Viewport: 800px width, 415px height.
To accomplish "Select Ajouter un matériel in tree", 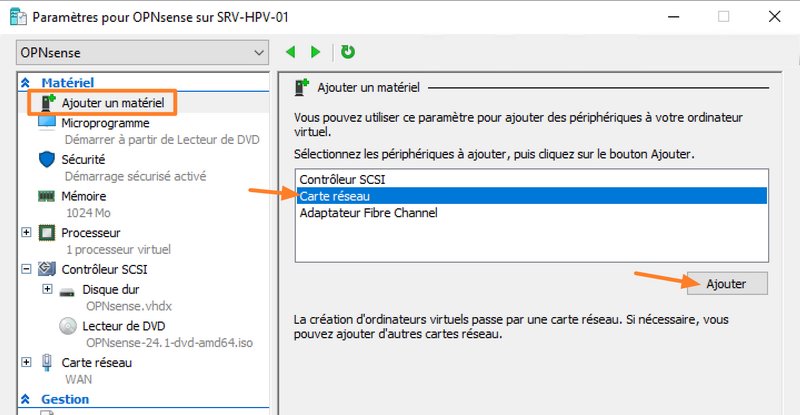I will (113, 103).
